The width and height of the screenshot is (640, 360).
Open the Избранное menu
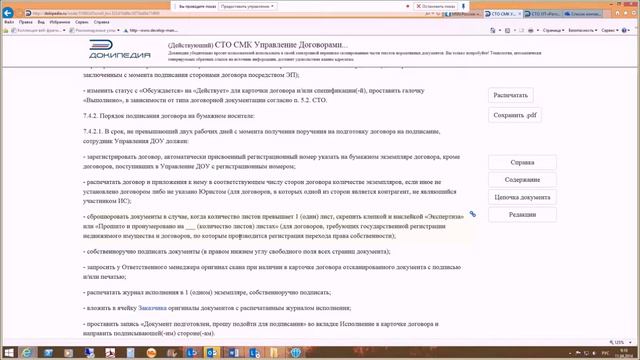pyautogui.click(x=60, y=22)
